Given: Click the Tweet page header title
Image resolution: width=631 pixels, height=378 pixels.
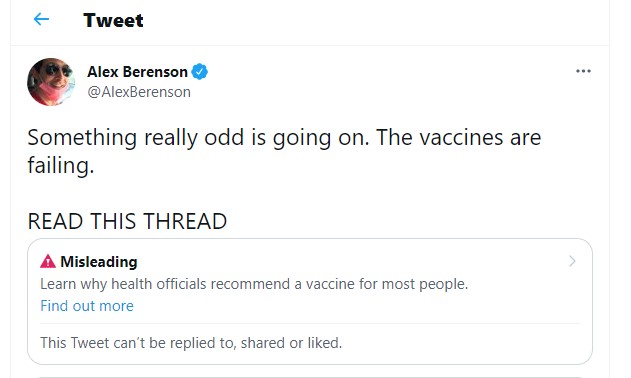Looking at the screenshot, I should click(113, 20).
